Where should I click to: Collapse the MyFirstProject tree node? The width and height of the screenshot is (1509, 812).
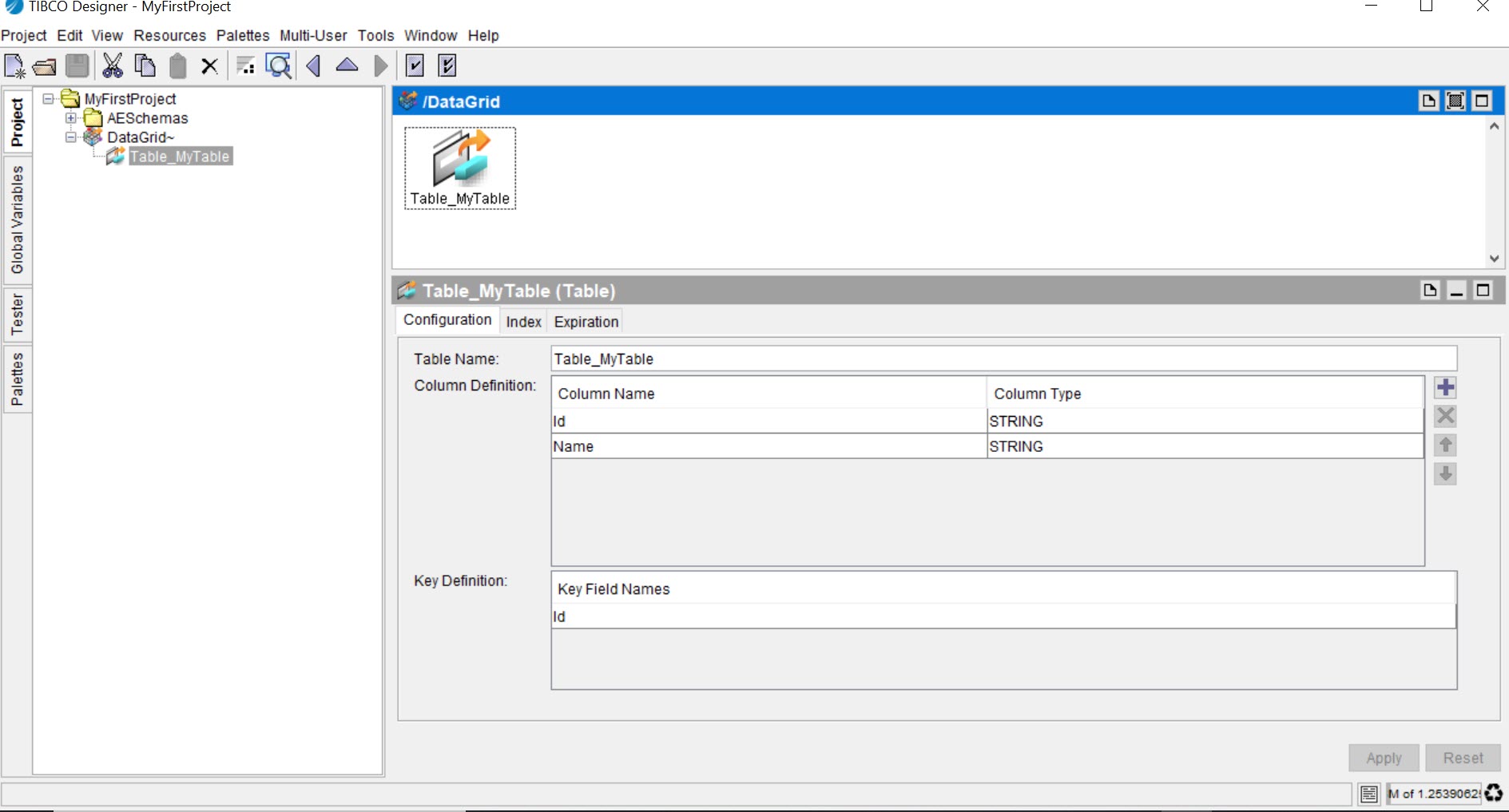(49, 99)
